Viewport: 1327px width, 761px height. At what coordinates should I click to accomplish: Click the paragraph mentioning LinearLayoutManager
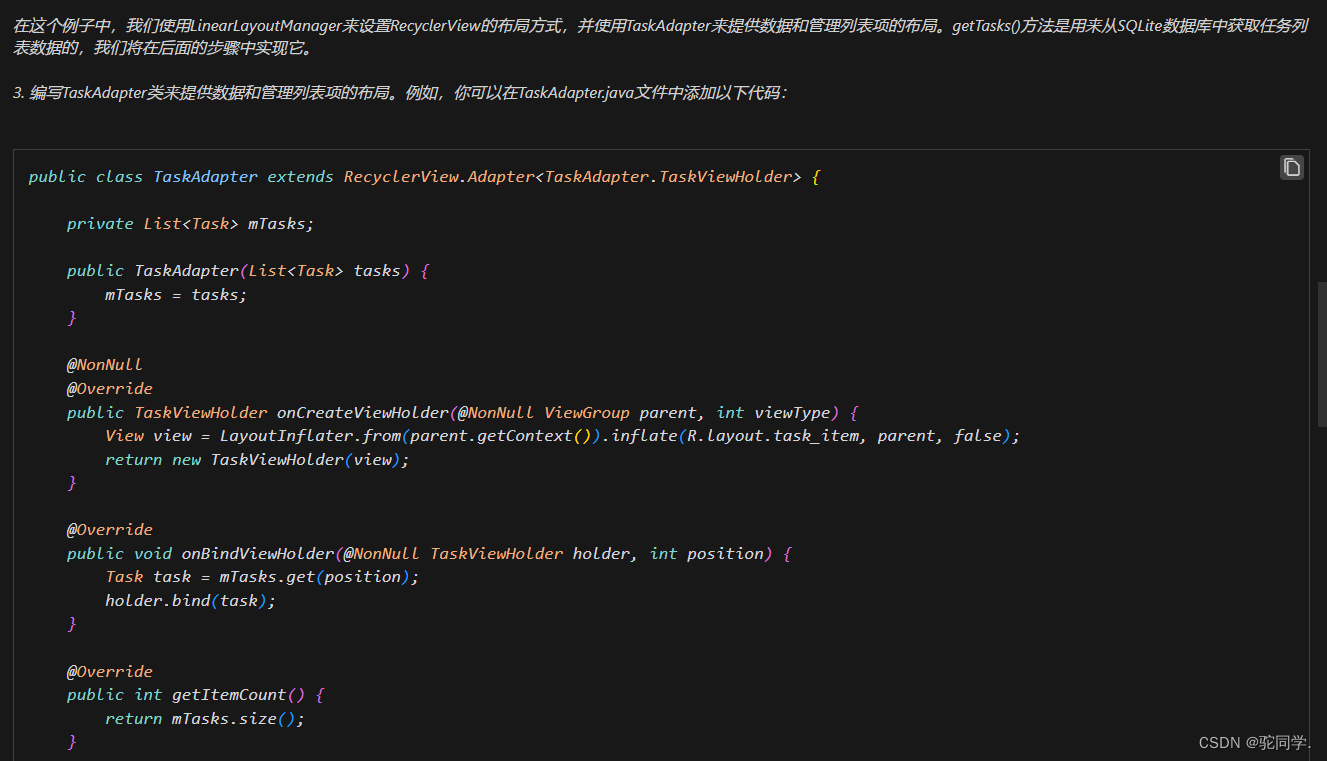click(660, 36)
